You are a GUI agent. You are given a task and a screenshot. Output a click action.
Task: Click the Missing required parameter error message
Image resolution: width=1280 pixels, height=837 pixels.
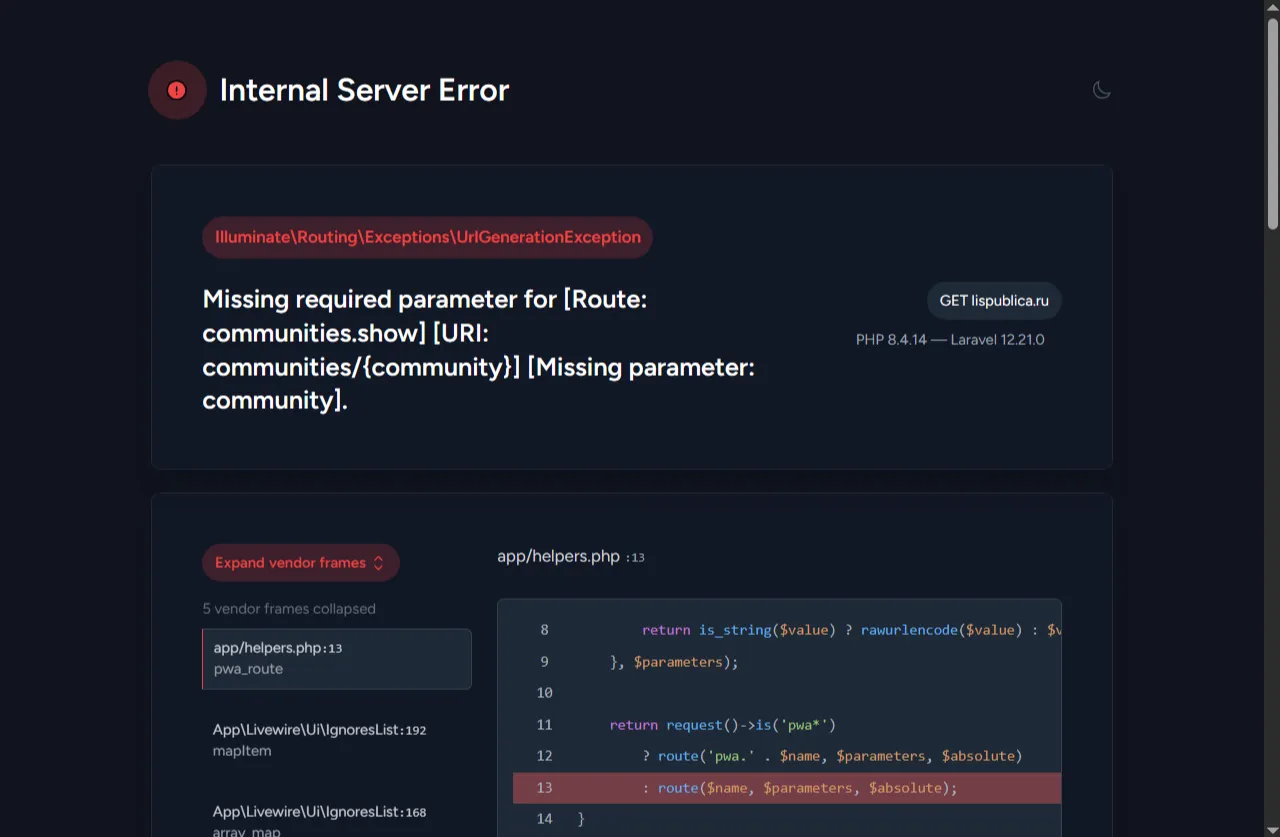478,350
